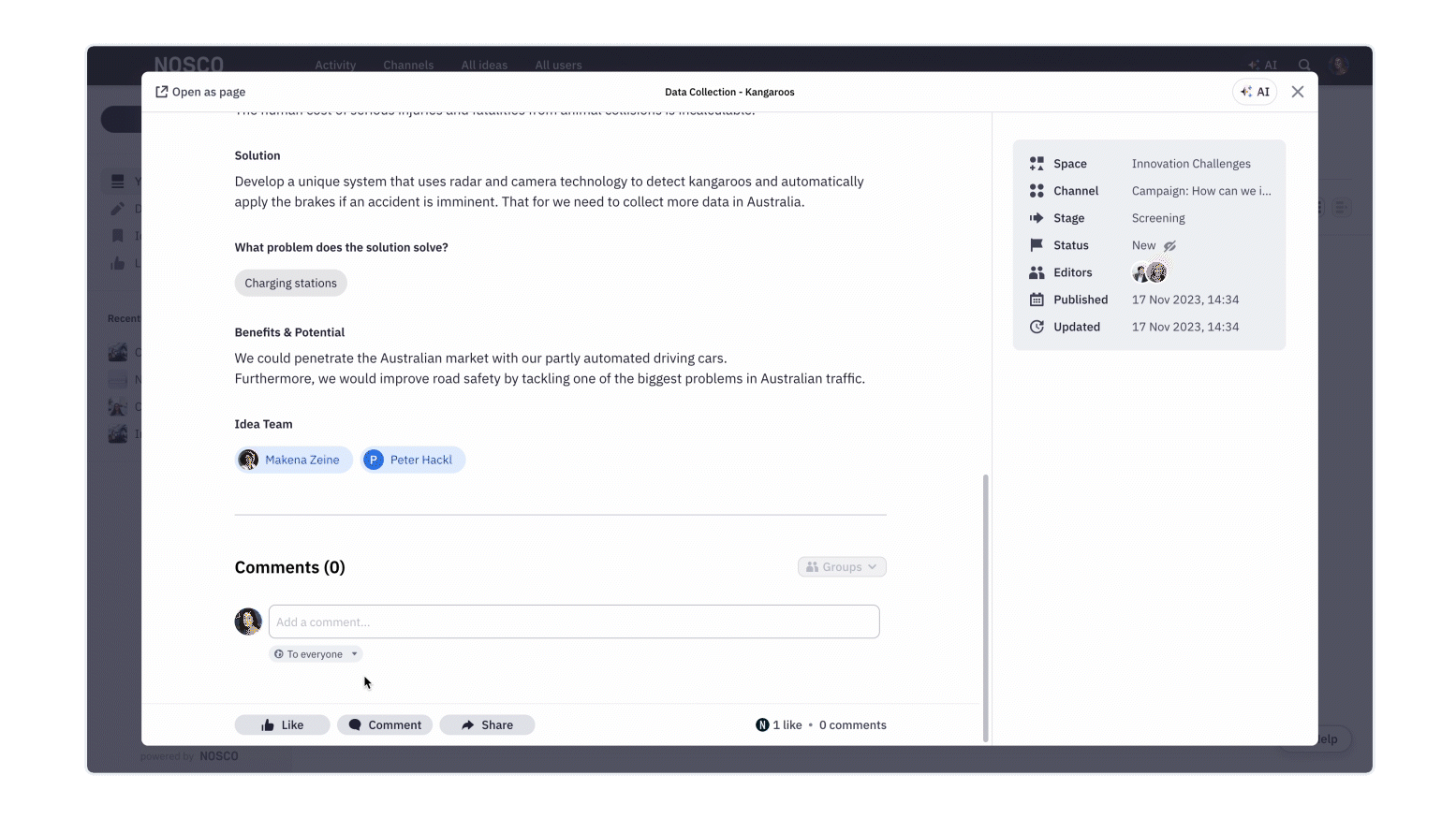Viewport: 1456px width, 819px height.
Task: Open the To everyone audience dropdown
Action: (316, 654)
